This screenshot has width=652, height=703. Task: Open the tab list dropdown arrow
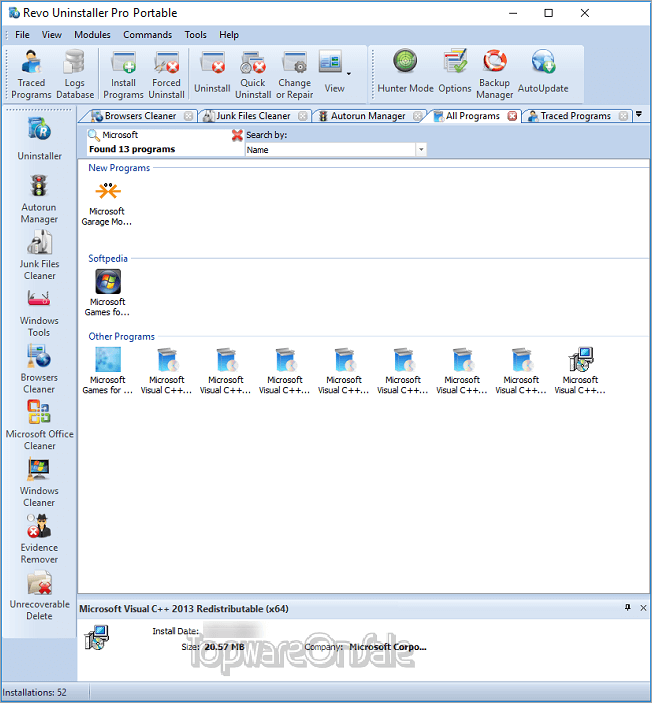point(639,114)
